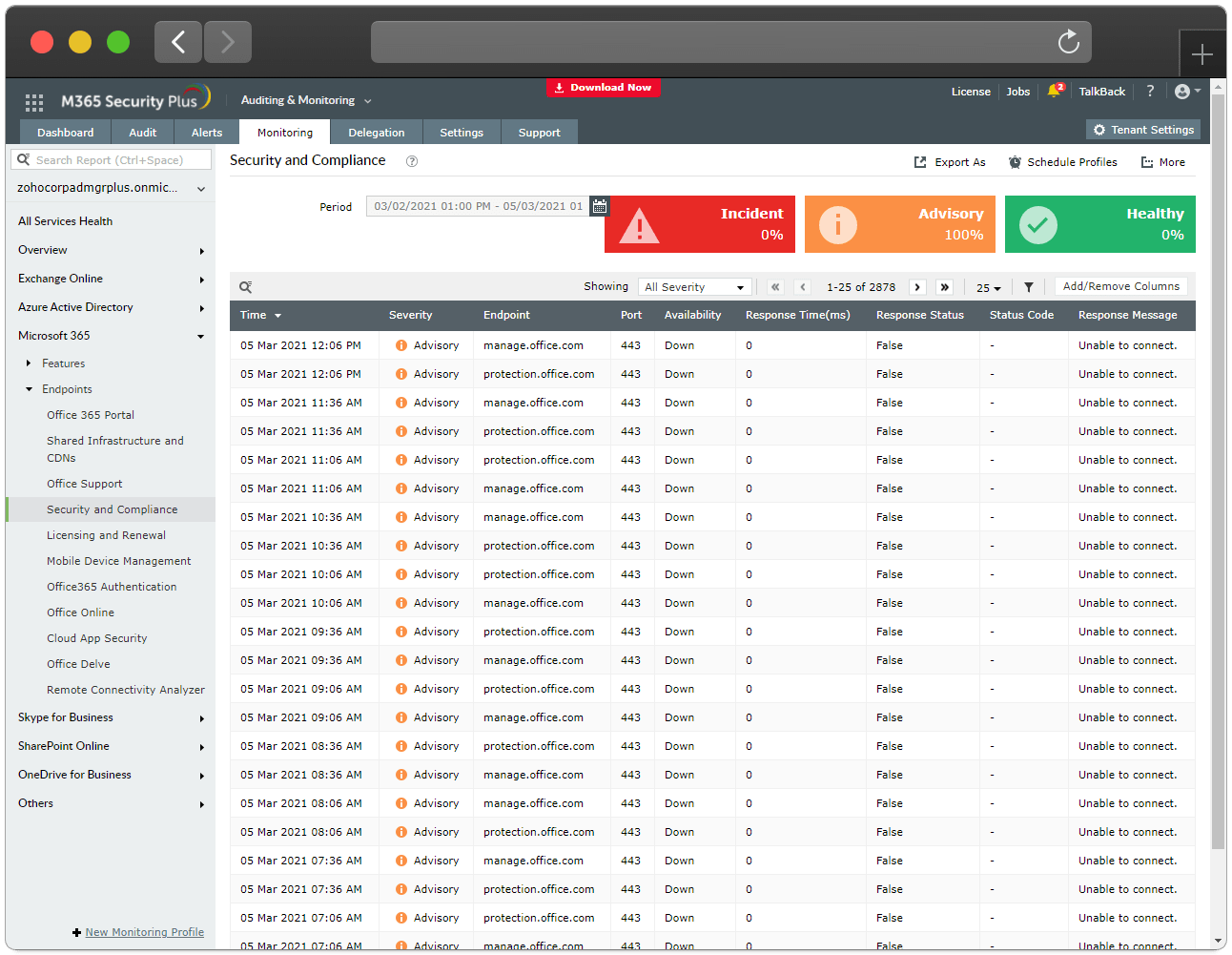Expand the OneDrive for Business section

click(201, 776)
